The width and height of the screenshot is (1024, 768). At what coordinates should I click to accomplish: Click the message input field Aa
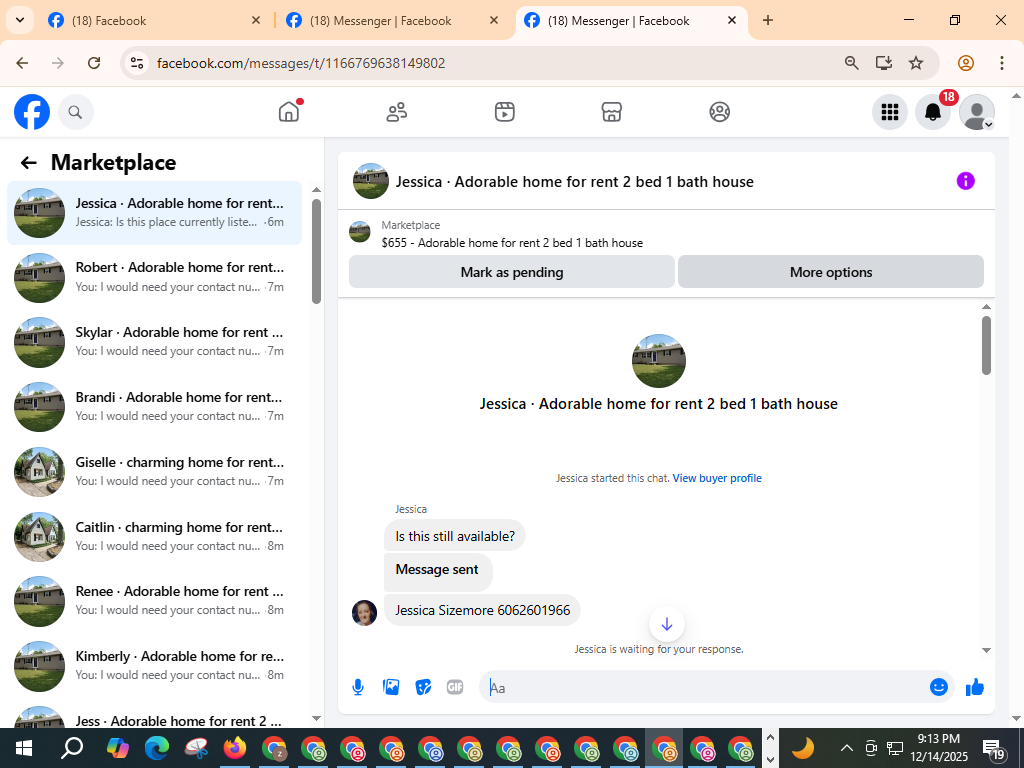coord(705,688)
